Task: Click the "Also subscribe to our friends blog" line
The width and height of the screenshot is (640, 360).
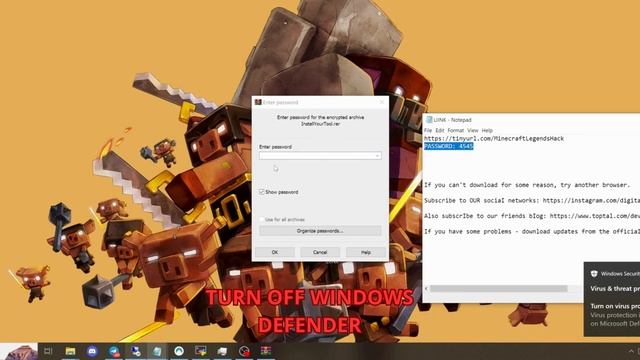Action: (x=532, y=216)
